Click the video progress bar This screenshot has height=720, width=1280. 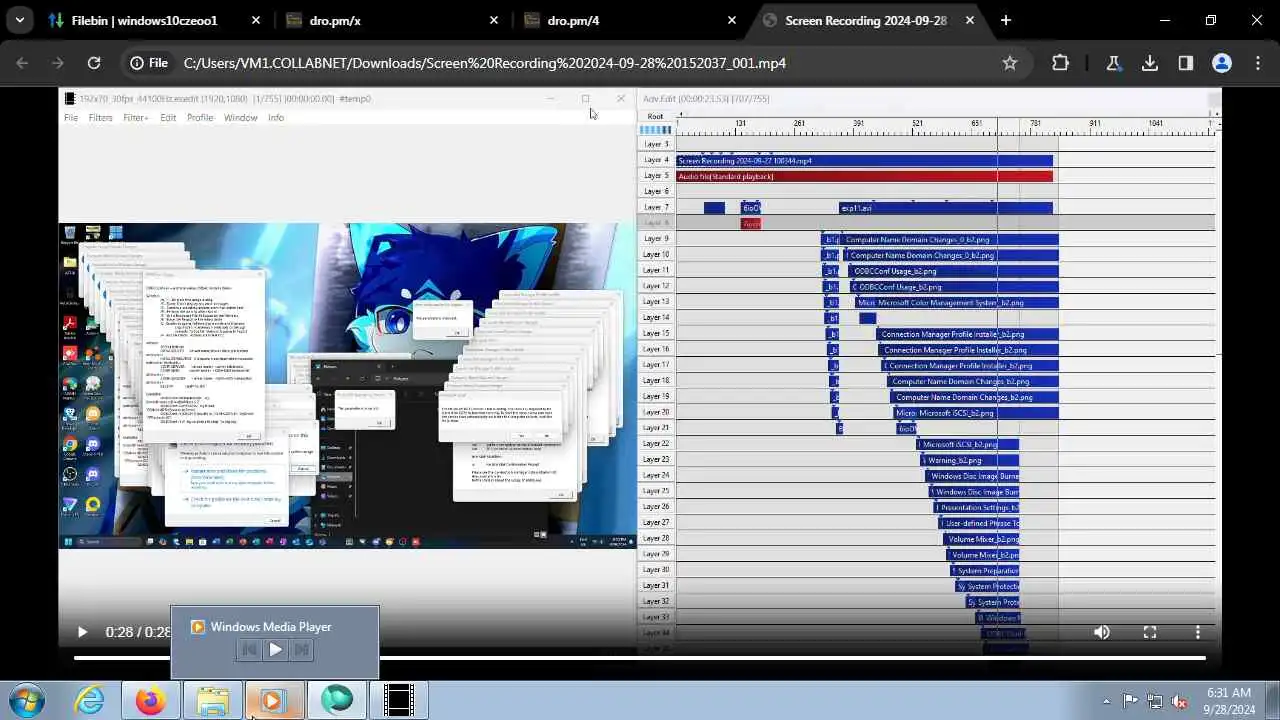[640, 658]
